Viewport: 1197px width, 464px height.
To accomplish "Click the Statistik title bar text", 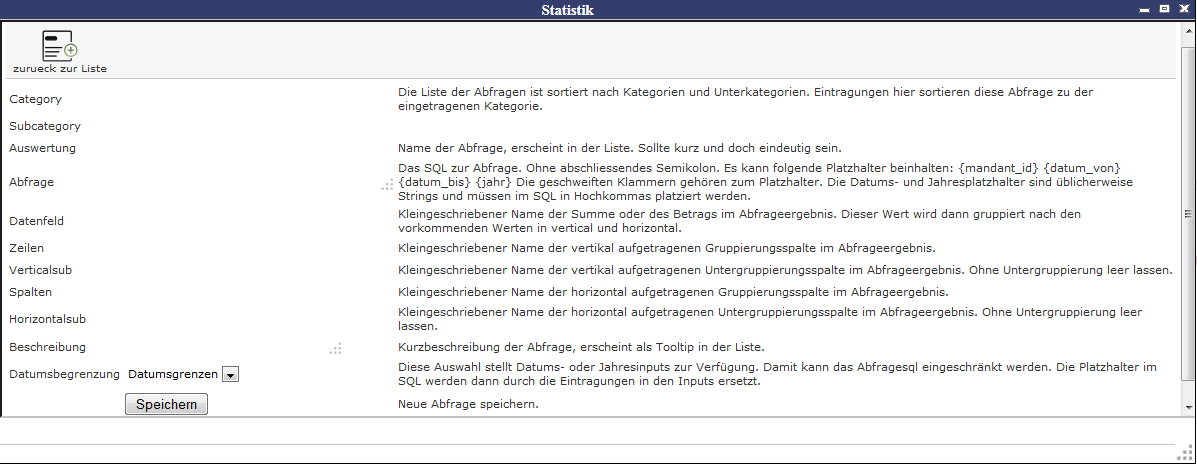I will (568, 10).
